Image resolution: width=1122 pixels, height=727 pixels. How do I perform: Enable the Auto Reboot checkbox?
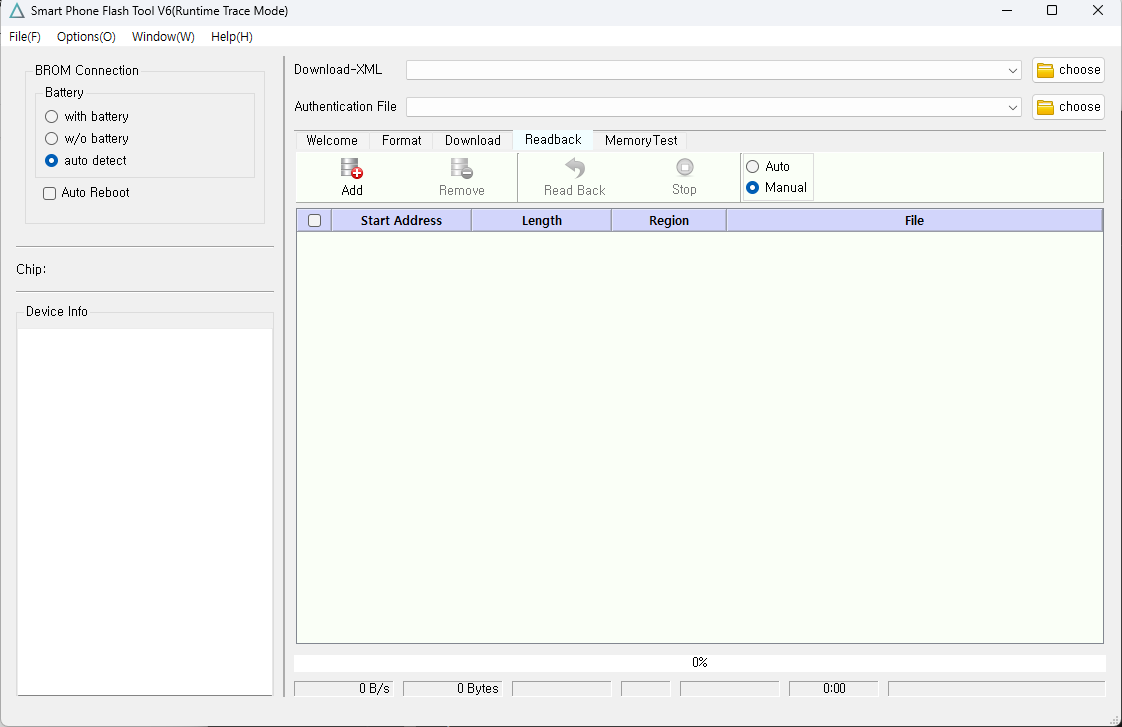click(49, 193)
